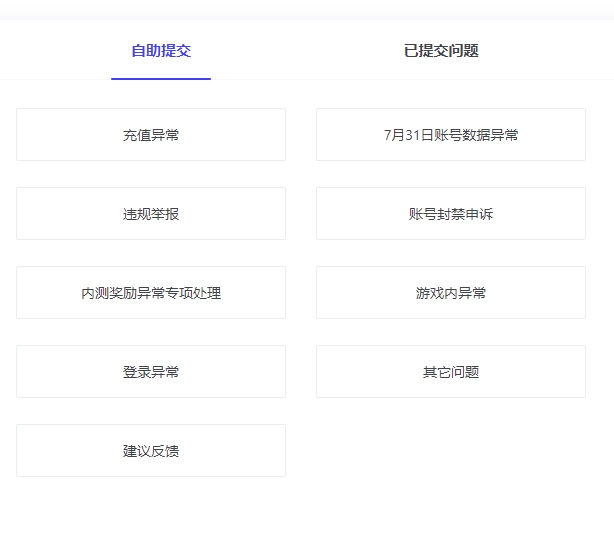Image resolution: width=614 pixels, height=534 pixels.
Task: Report in-game abnormality via 游戏内异常
Action: pos(451,292)
